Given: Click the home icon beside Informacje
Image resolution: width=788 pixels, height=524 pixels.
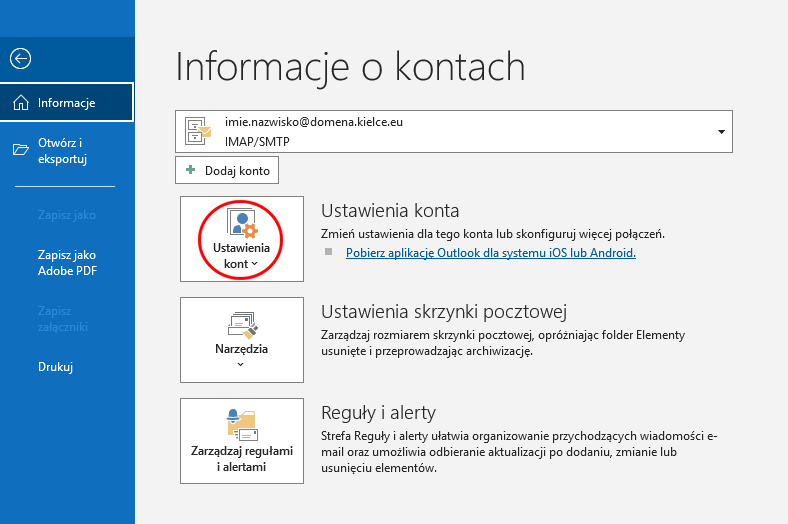Looking at the screenshot, I should [21, 102].
